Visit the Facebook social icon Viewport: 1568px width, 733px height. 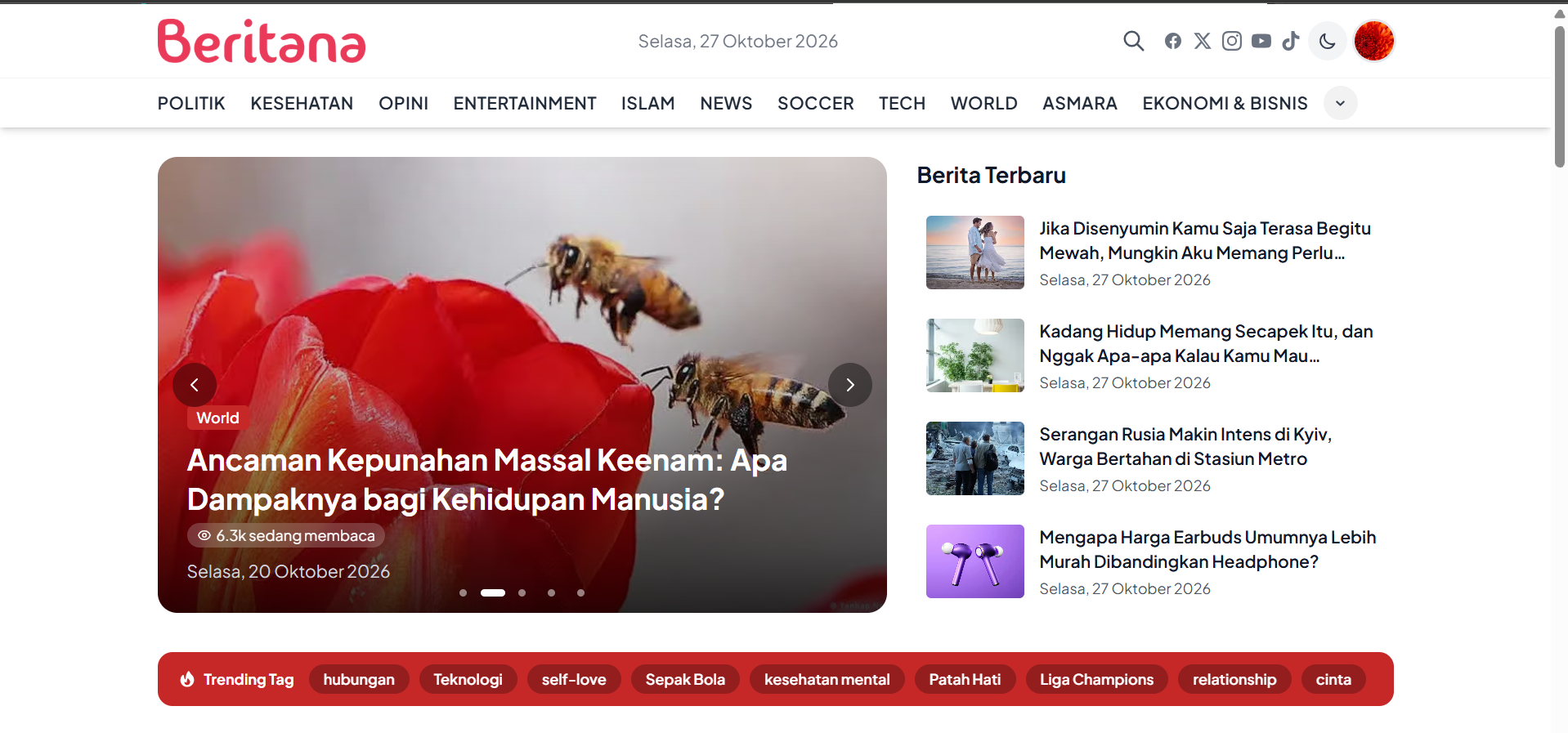point(1173,41)
